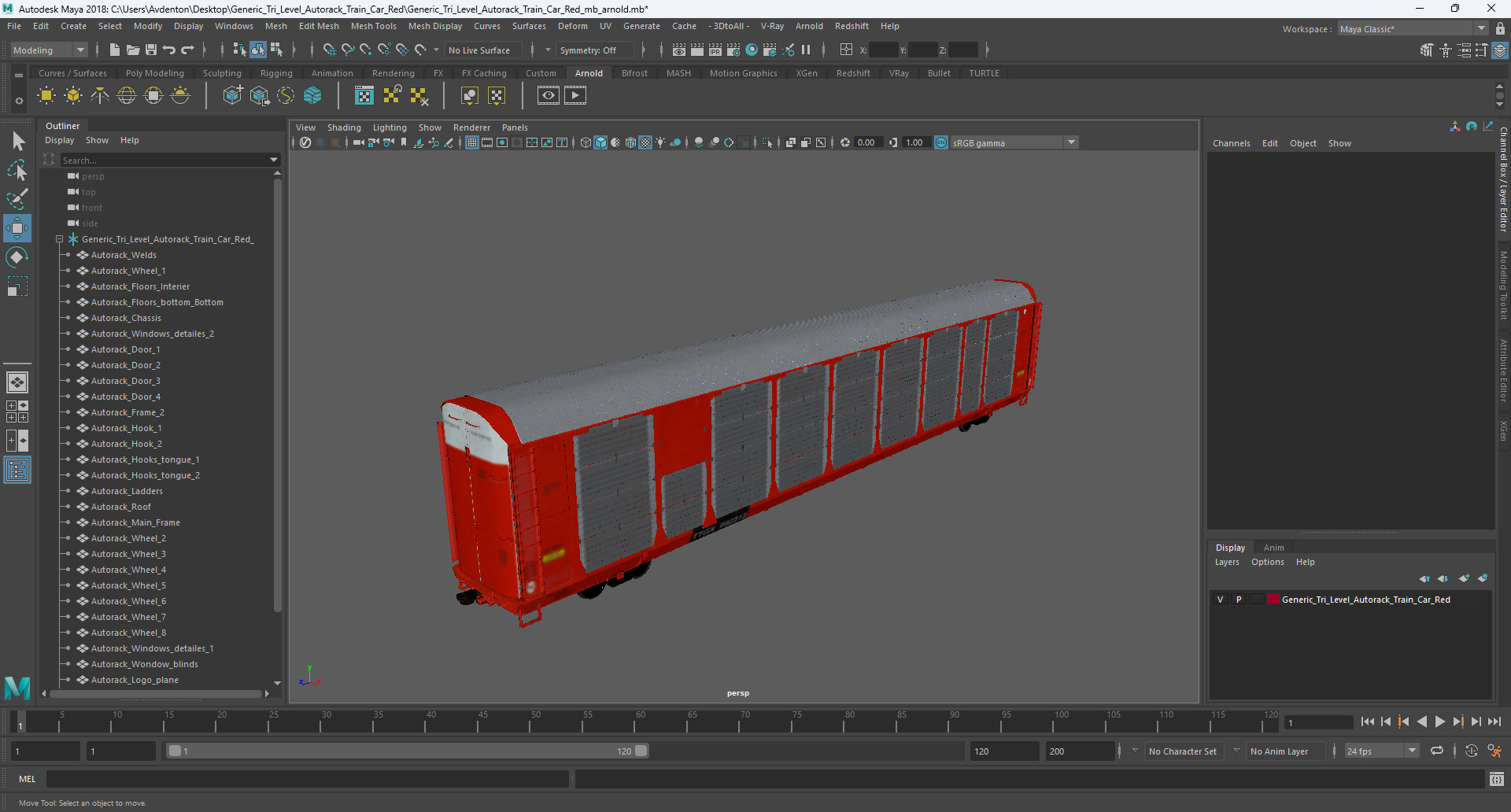
Task: Toggle the Channel Box layer editor icon
Action: click(x=1500, y=50)
